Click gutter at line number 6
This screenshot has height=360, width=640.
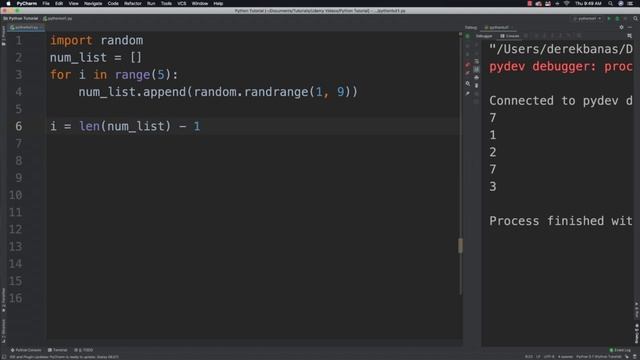[x=19, y=126]
